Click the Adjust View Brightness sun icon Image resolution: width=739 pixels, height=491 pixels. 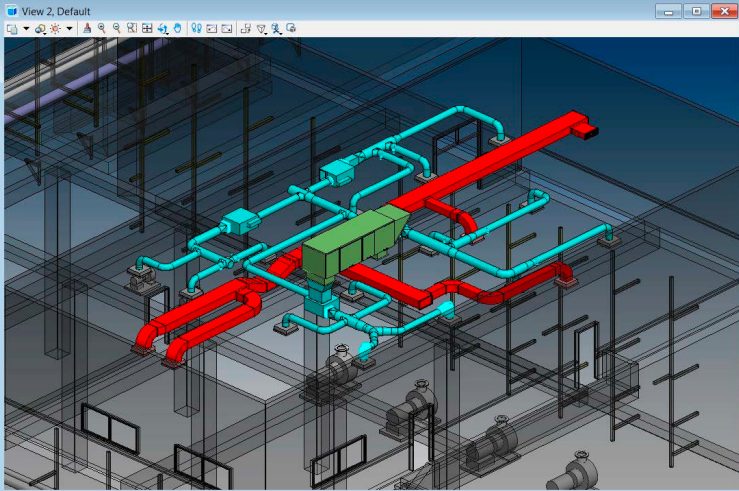click(x=55, y=28)
